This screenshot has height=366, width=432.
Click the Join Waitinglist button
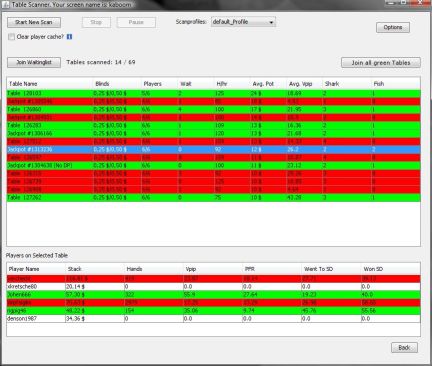34,62
